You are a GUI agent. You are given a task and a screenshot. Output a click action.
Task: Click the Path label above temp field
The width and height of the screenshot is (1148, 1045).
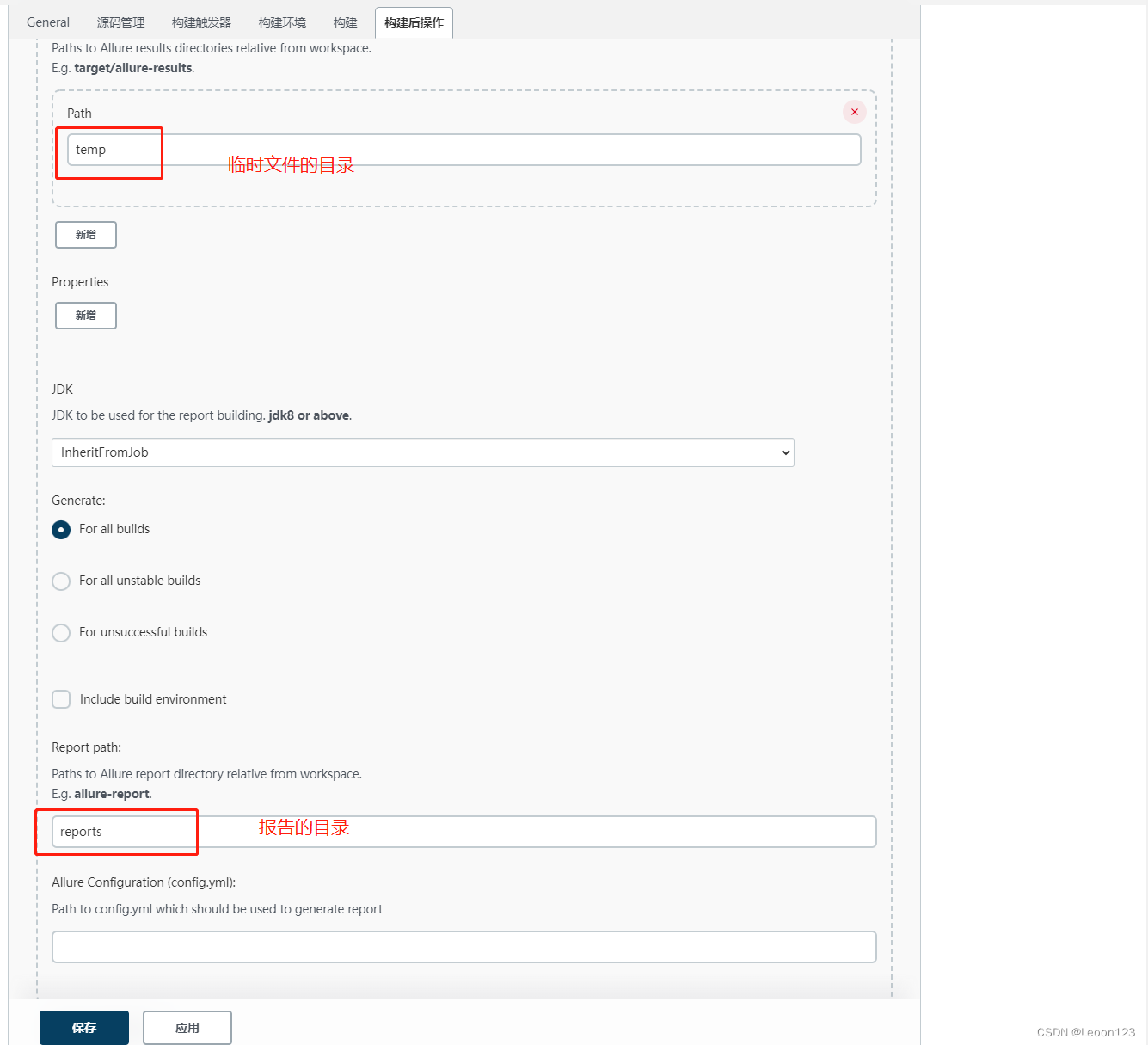pos(79,114)
